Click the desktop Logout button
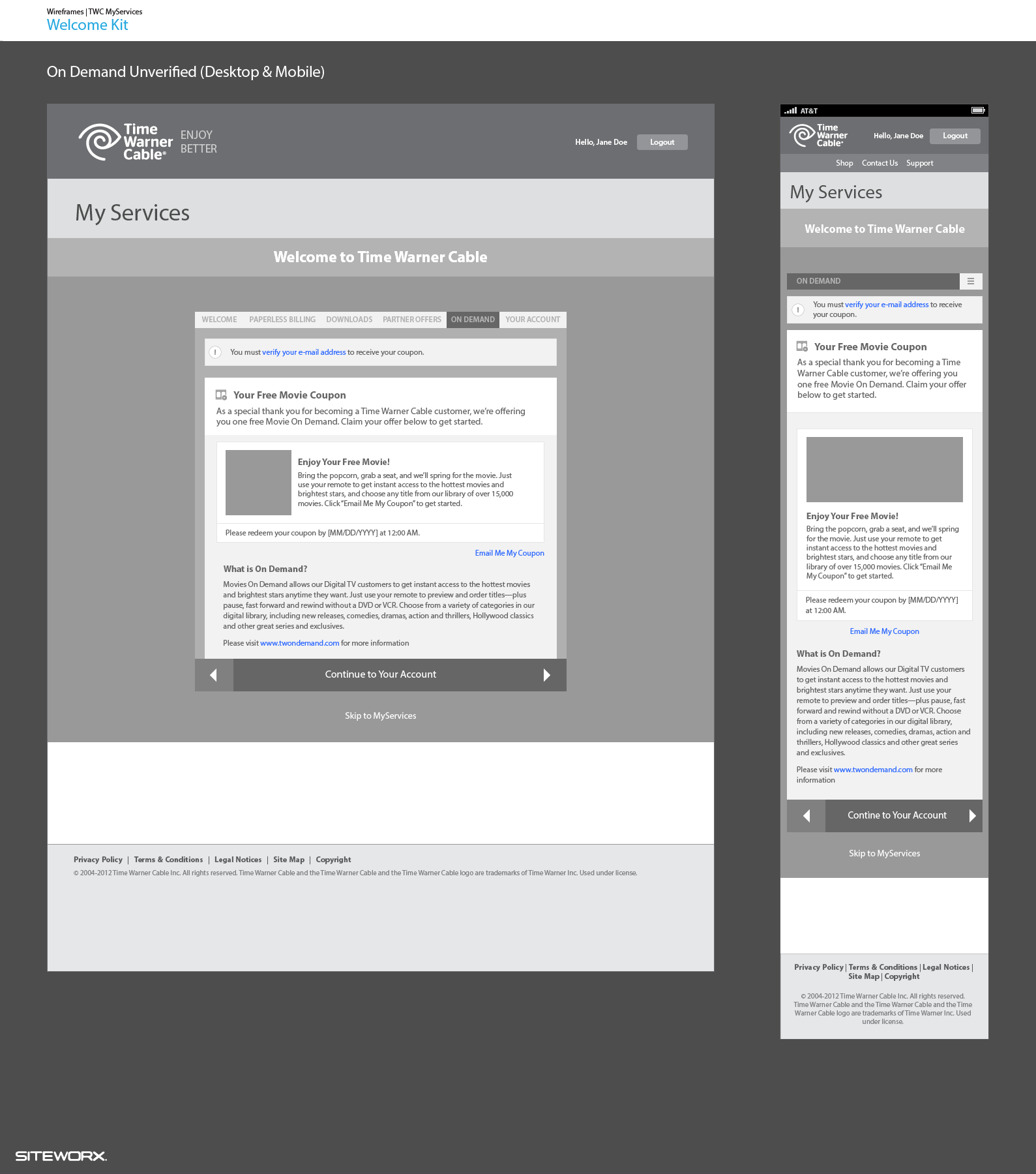1036x1174 pixels. coord(662,142)
